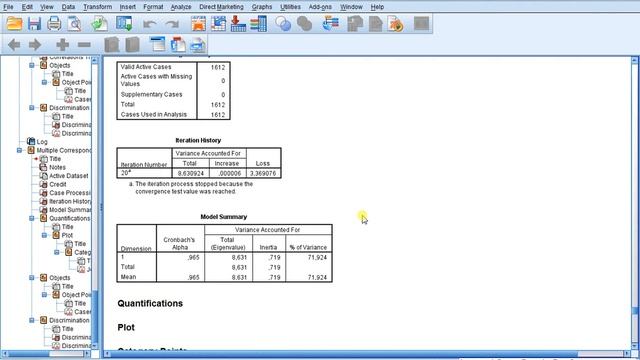The height and width of the screenshot is (360, 640).
Task: Click the Export output icon
Action: (x=99, y=24)
